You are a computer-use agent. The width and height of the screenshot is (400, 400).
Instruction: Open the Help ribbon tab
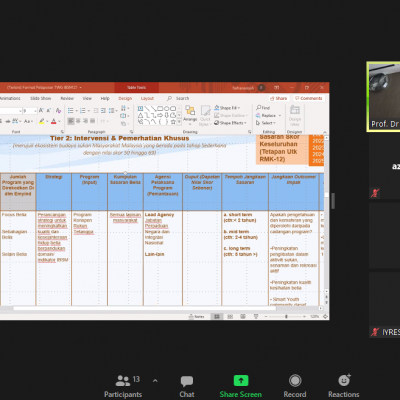point(105,98)
